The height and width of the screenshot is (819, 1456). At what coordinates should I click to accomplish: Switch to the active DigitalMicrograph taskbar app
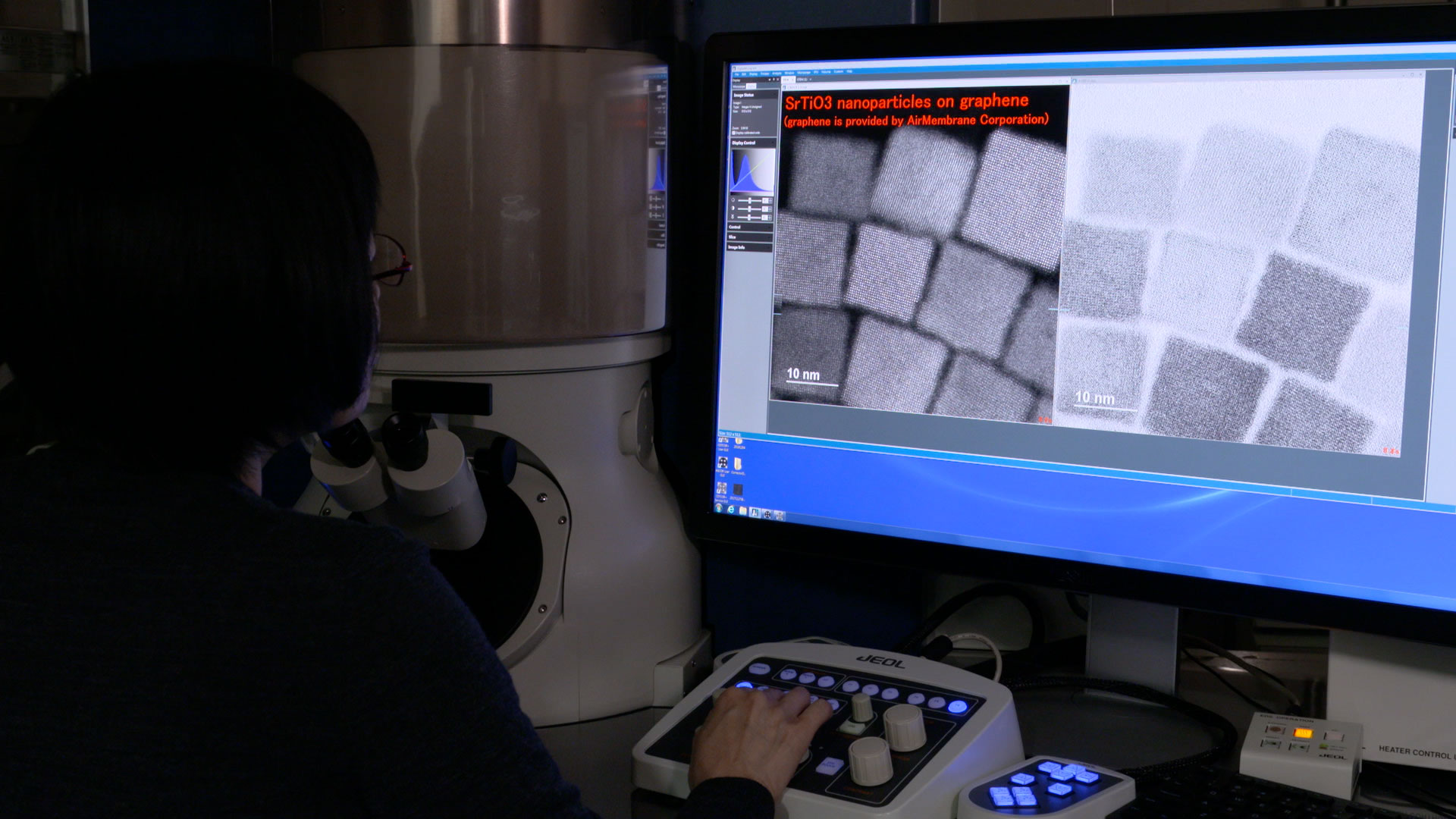pos(755,513)
